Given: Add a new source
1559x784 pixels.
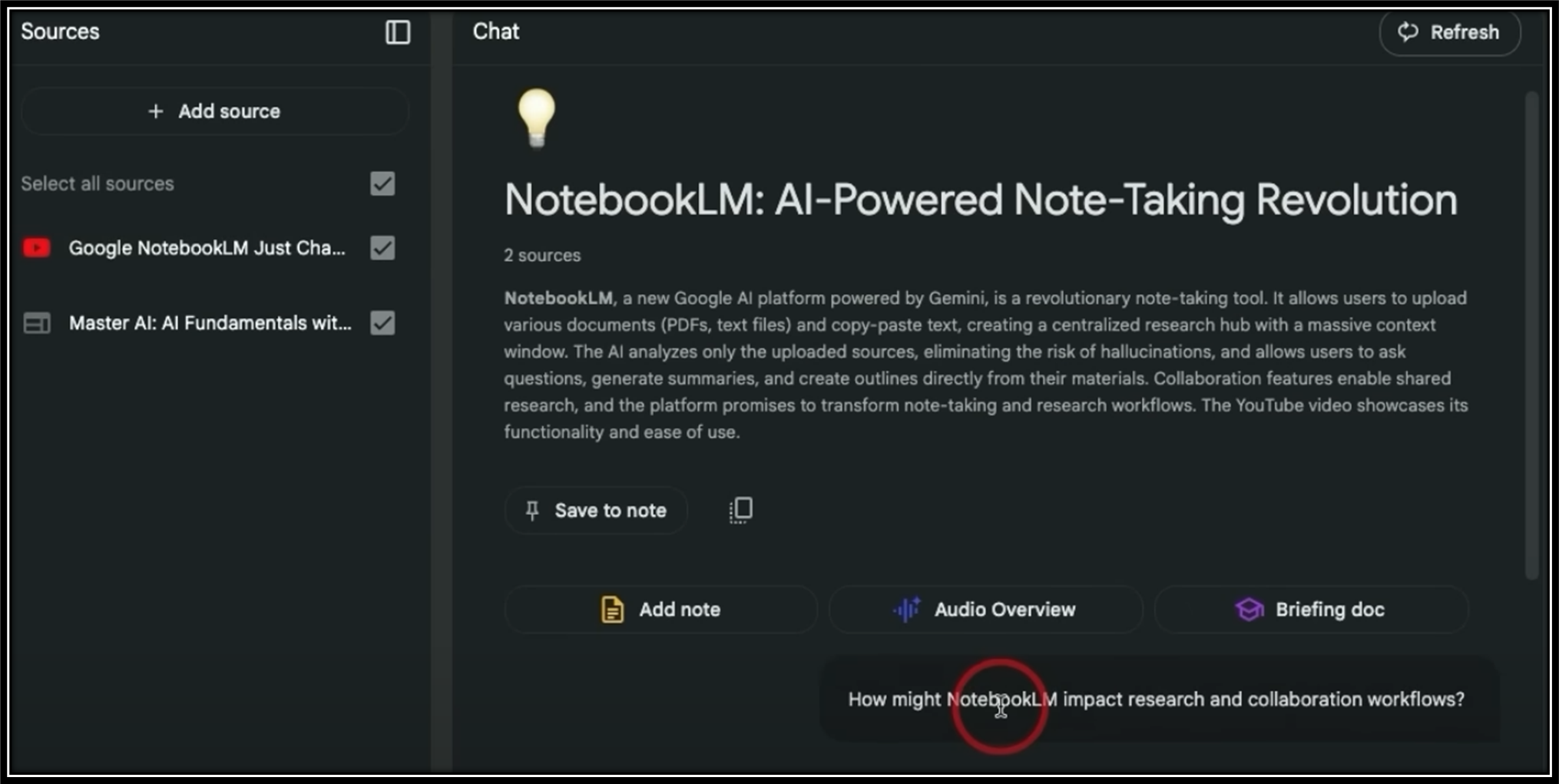Looking at the screenshot, I should coord(215,111).
